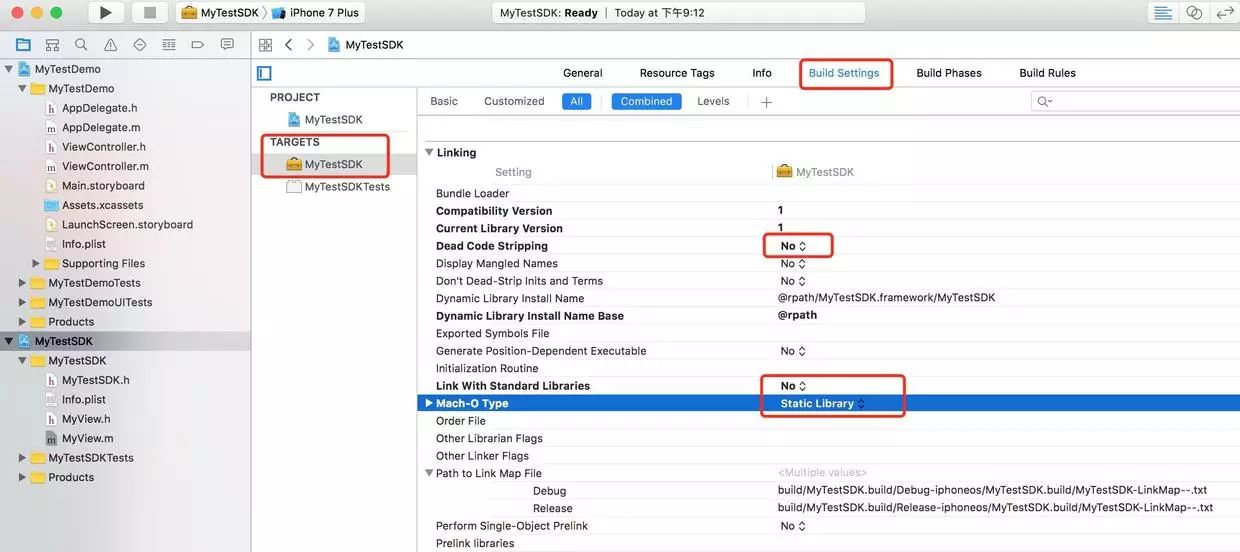Open the Test navigator diamond icon

click(139, 45)
